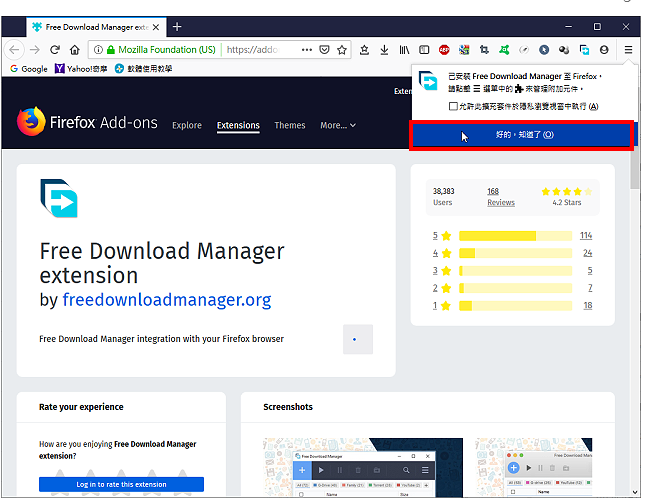Image resolution: width=651 pixels, height=501 pixels.
Task: Open the 18 one-star reviews count
Action: pos(587,305)
